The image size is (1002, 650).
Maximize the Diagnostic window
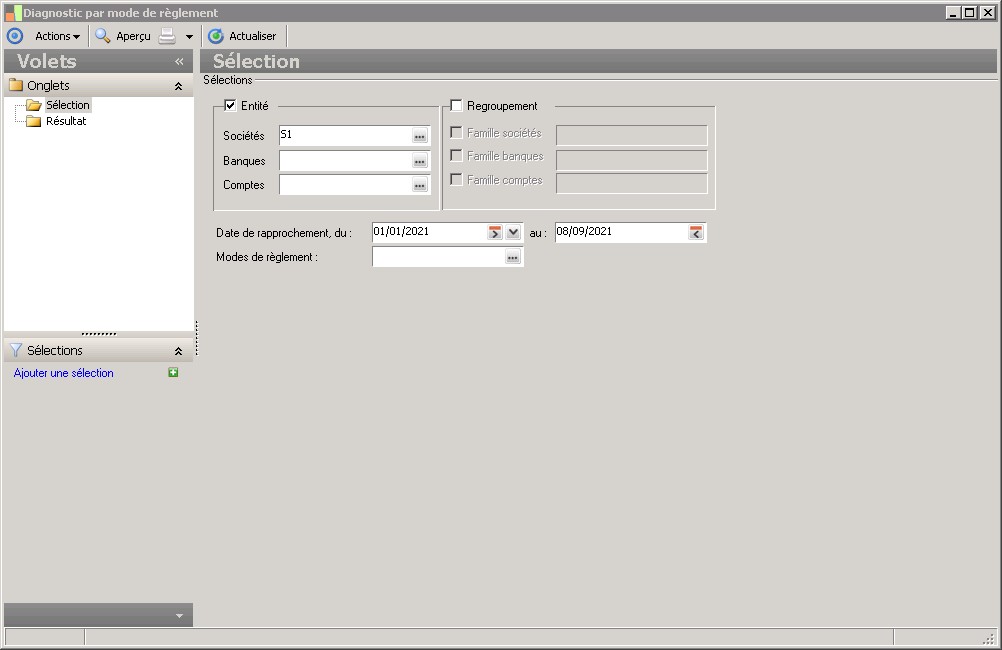click(969, 12)
